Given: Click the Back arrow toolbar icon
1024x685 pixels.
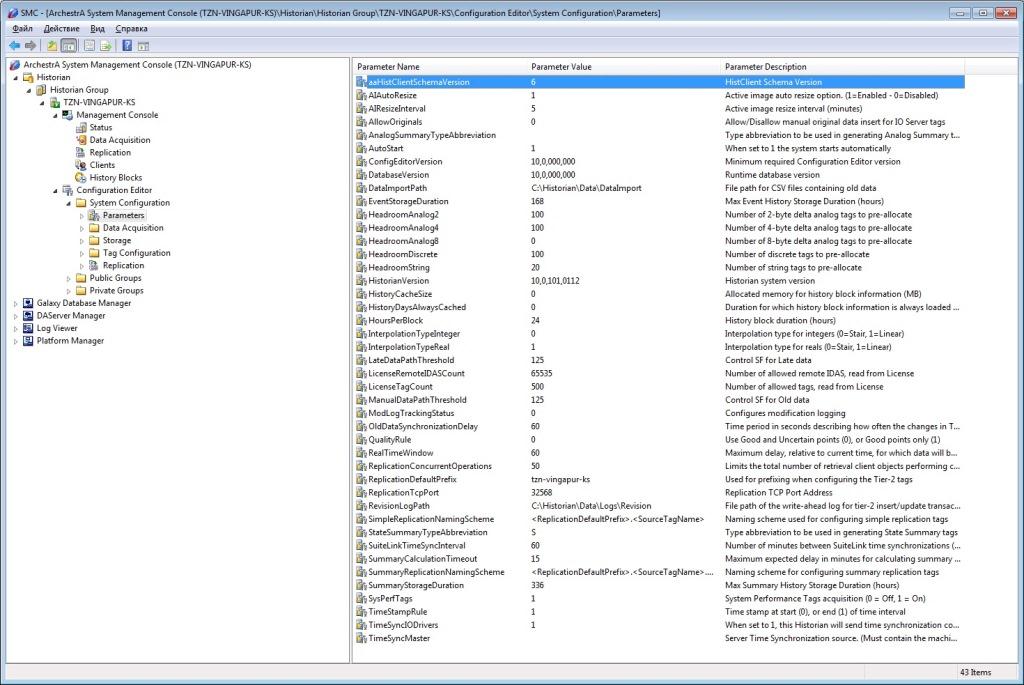Looking at the screenshot, I should (x=14, y=45).
